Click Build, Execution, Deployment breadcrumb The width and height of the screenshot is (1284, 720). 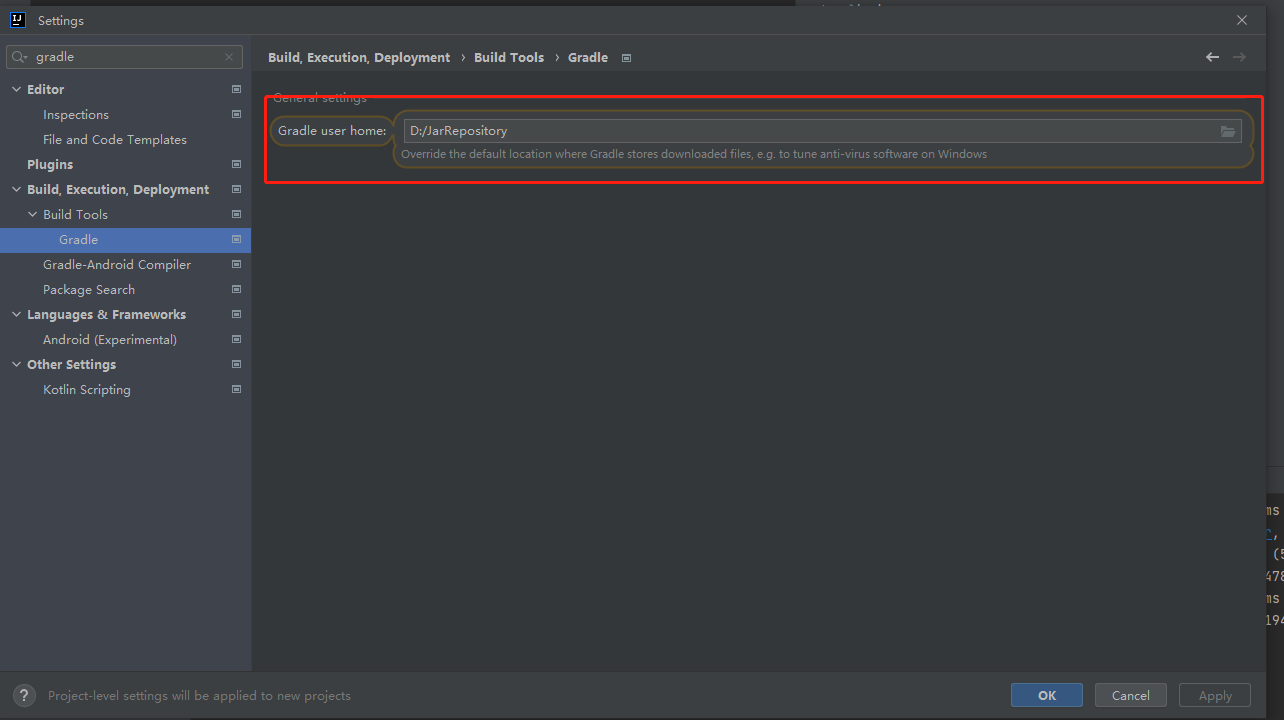point(359,57)
